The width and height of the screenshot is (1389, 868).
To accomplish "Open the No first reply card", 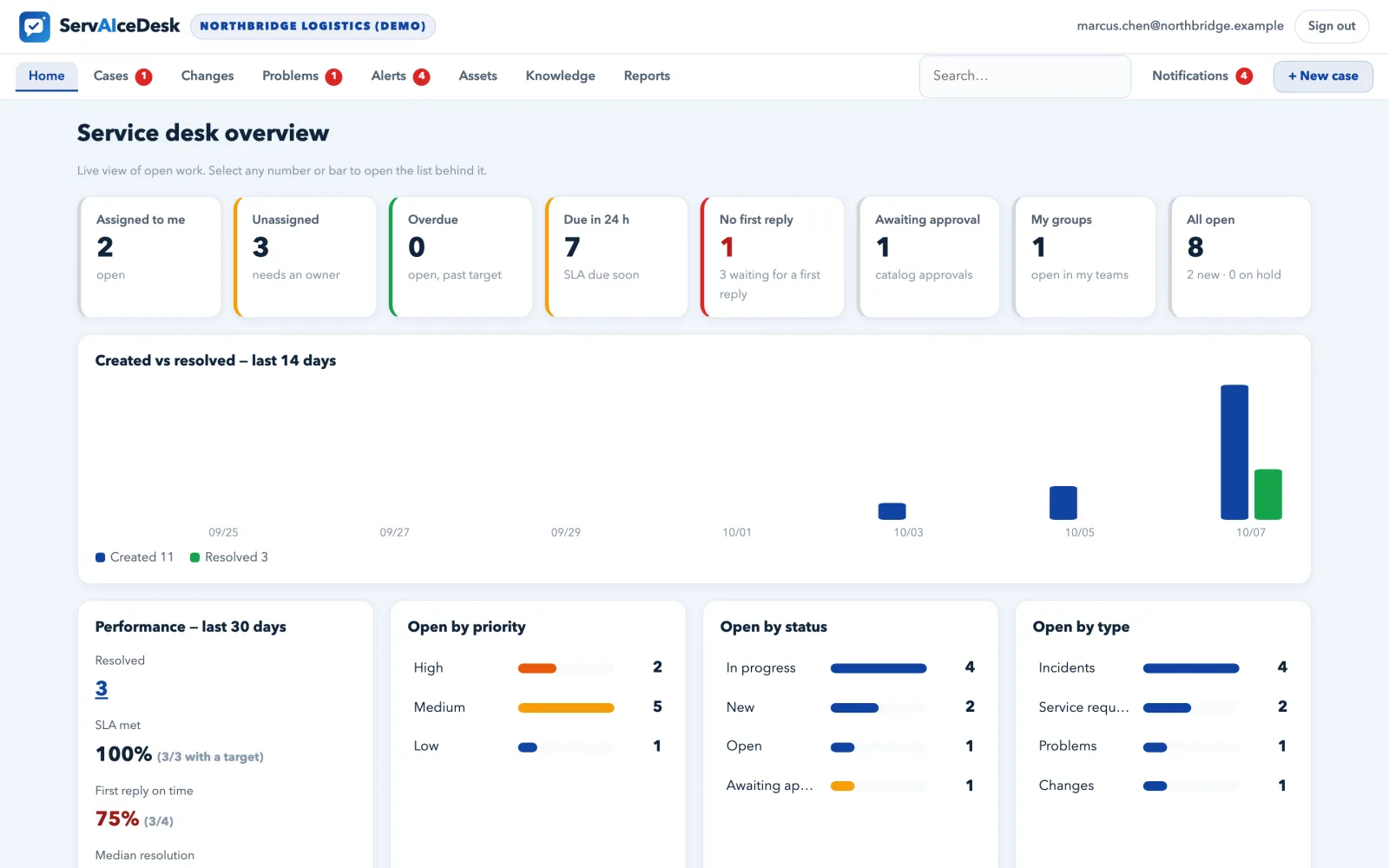I will [x=773, y=257].
